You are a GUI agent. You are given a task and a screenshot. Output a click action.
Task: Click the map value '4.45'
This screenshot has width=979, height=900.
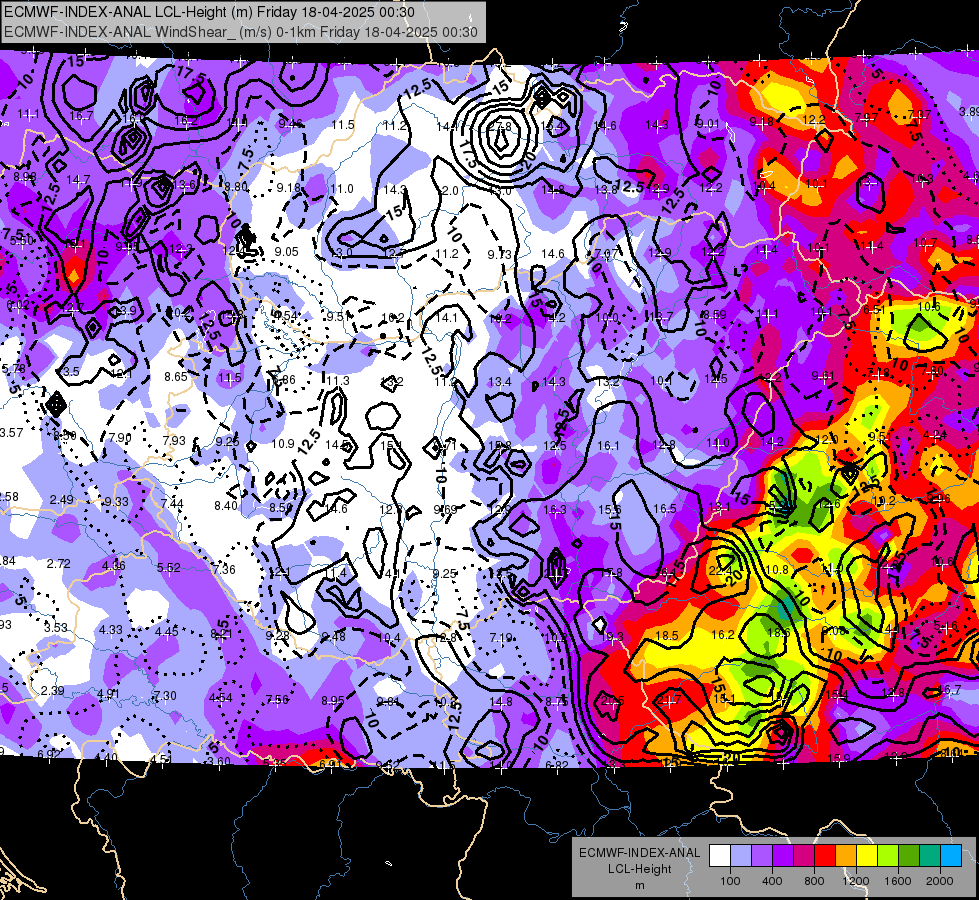pyautogui.click(x=167, y=631)
